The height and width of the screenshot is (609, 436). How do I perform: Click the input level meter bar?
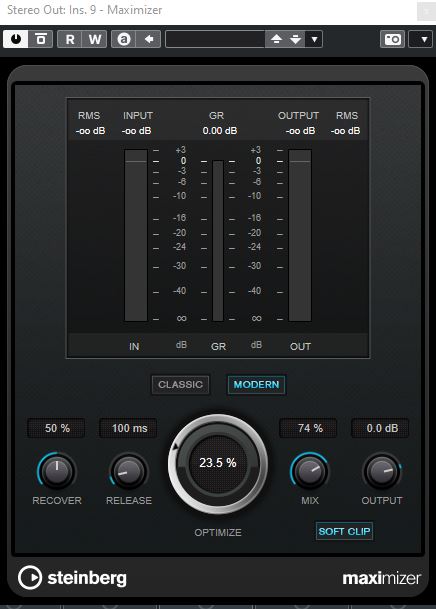(136, 235)
